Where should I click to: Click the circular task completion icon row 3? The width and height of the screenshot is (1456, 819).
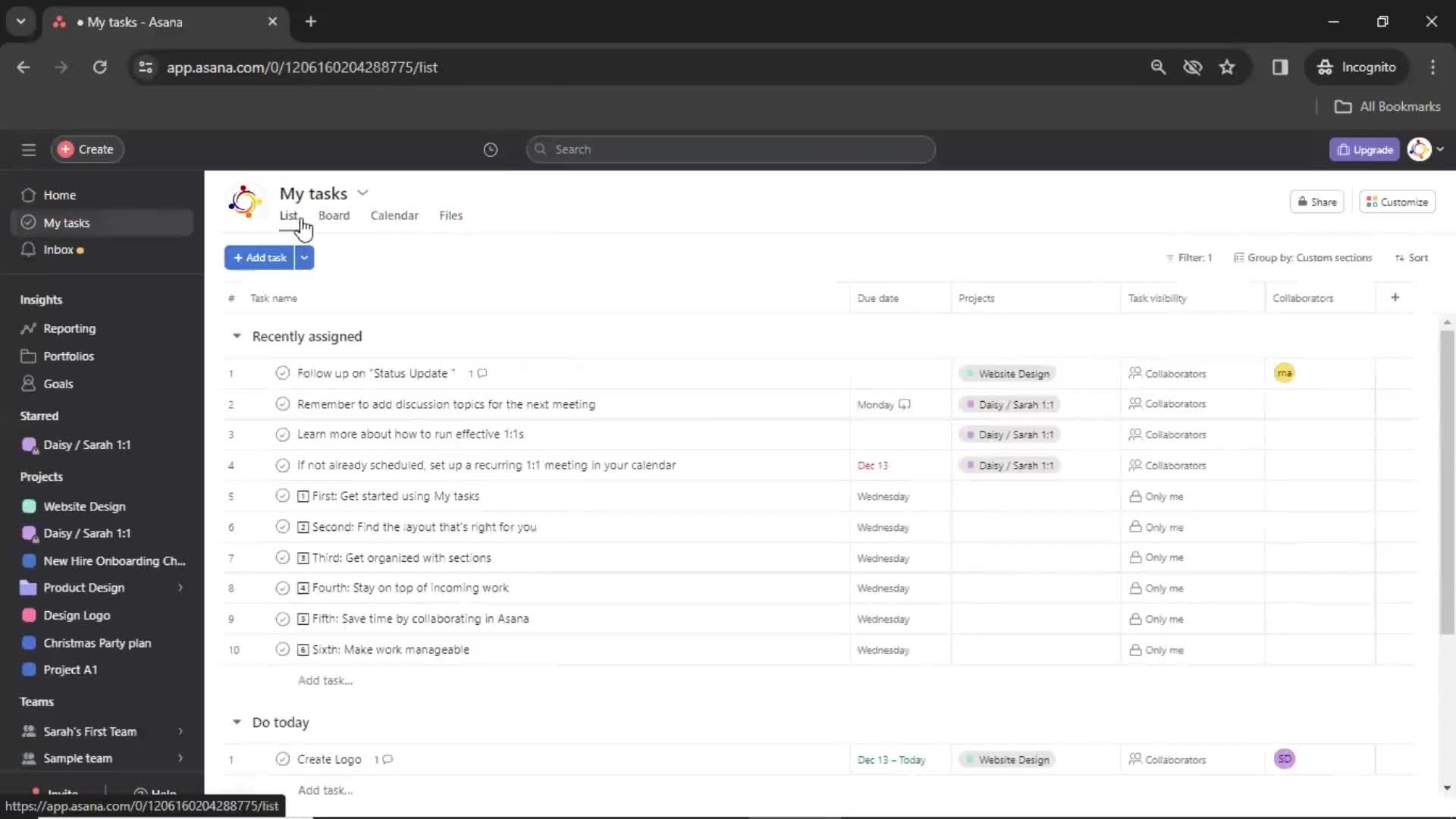281,434
